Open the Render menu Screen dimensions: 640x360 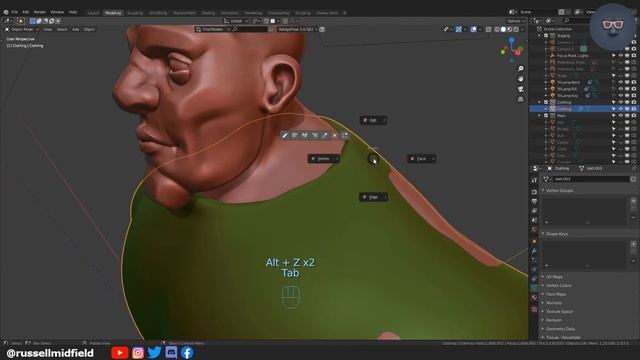click(40, 12)
